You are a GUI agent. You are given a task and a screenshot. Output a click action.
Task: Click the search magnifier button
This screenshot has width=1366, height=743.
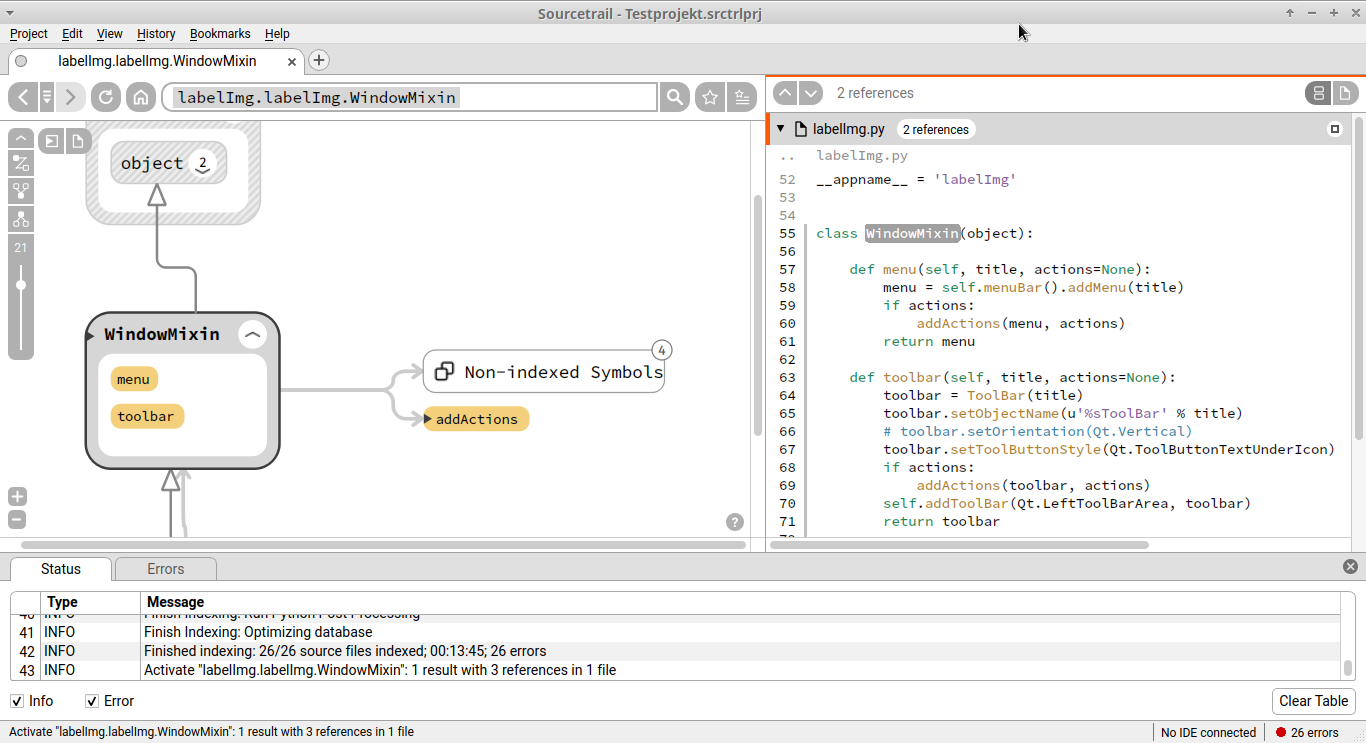675,97
